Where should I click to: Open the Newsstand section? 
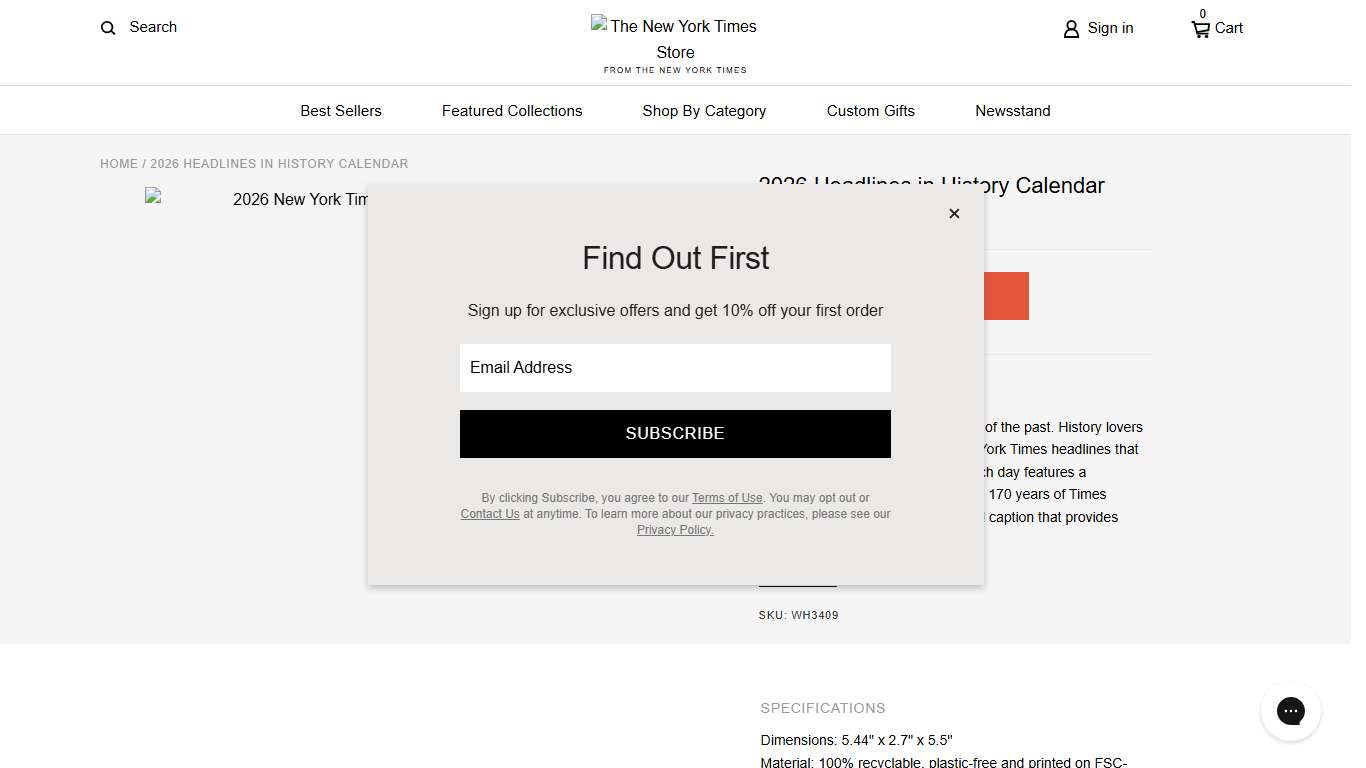(x=1012, y=110)
